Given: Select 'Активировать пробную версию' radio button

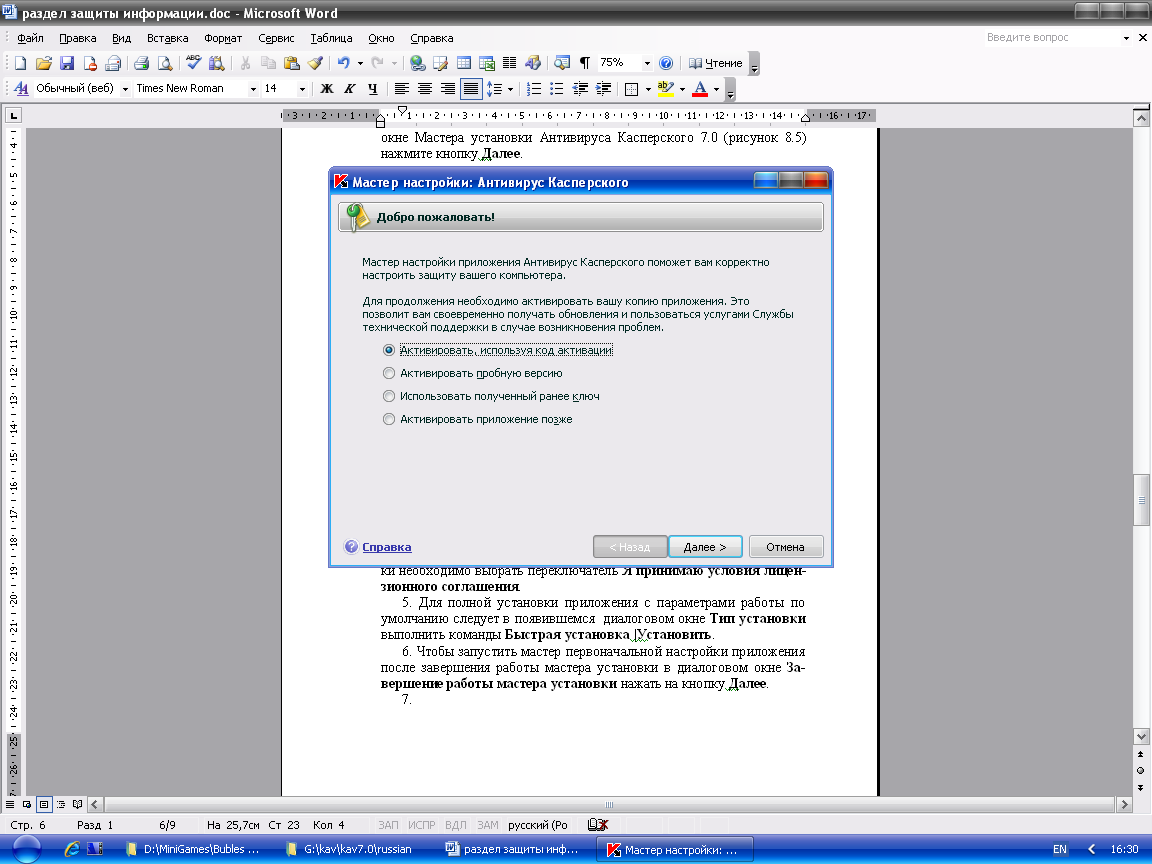Looking at the screenshot, I should coord(389,373).
